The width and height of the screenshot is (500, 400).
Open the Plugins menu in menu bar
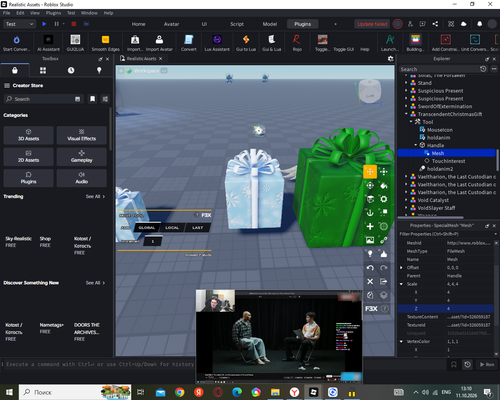(x=53, y=13)
